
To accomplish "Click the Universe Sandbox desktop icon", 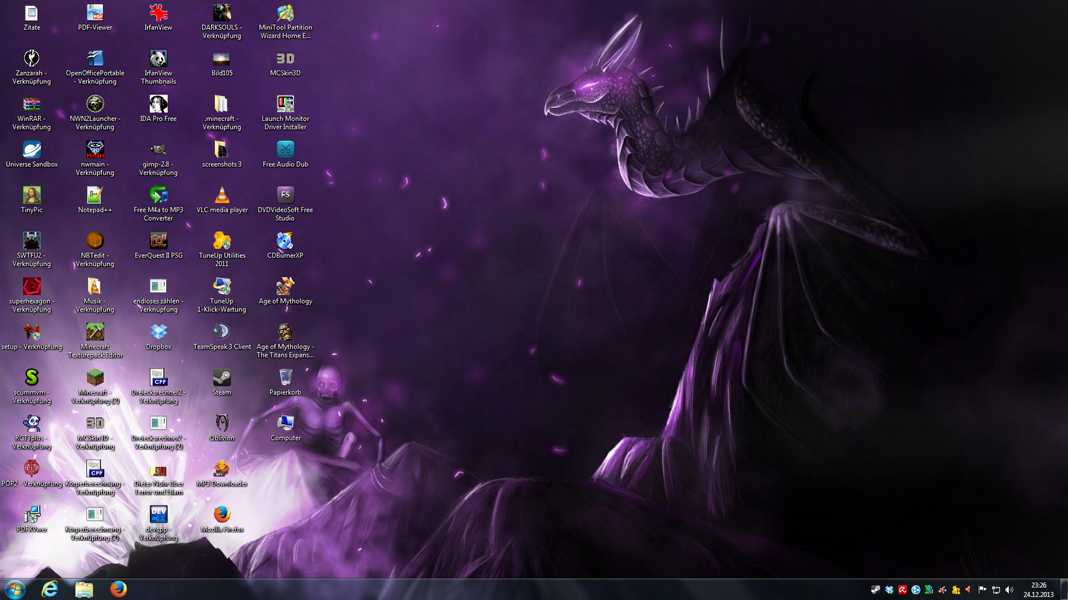I will pos(32,150).
